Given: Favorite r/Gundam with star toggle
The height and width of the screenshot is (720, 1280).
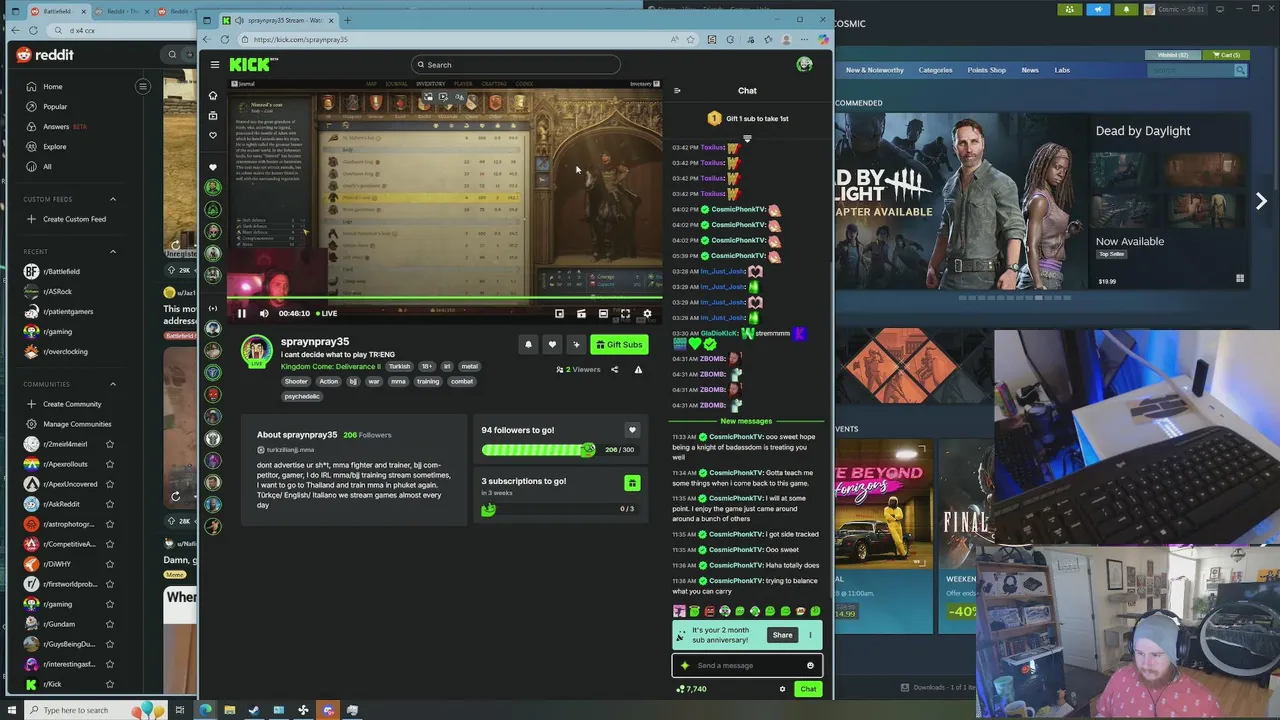Looking at the screenshot, I should click(x=110, y=624).
